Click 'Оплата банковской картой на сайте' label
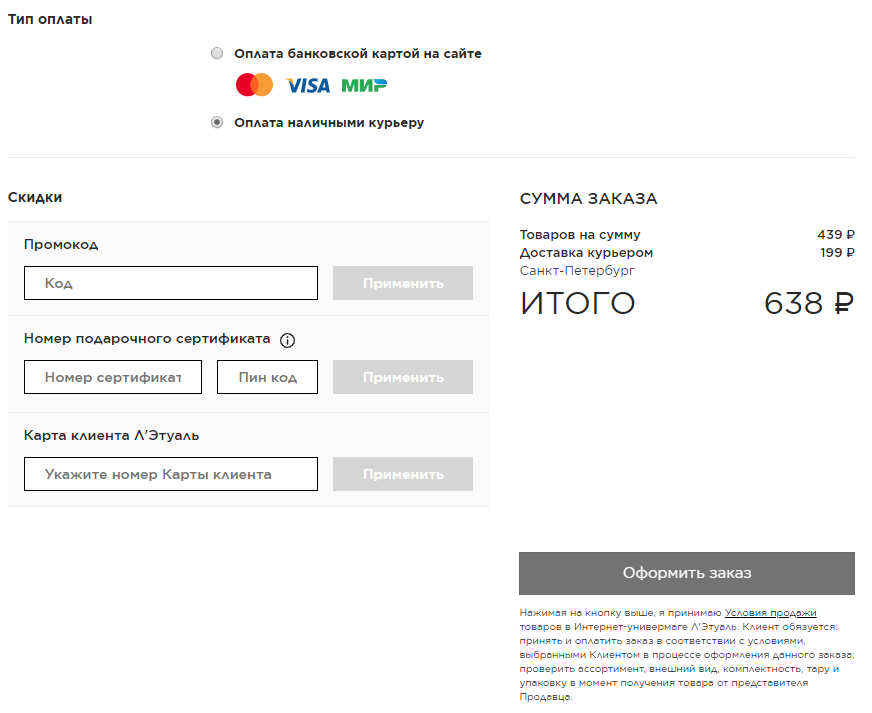Screen dimensions: 872x713 [357, 54]
